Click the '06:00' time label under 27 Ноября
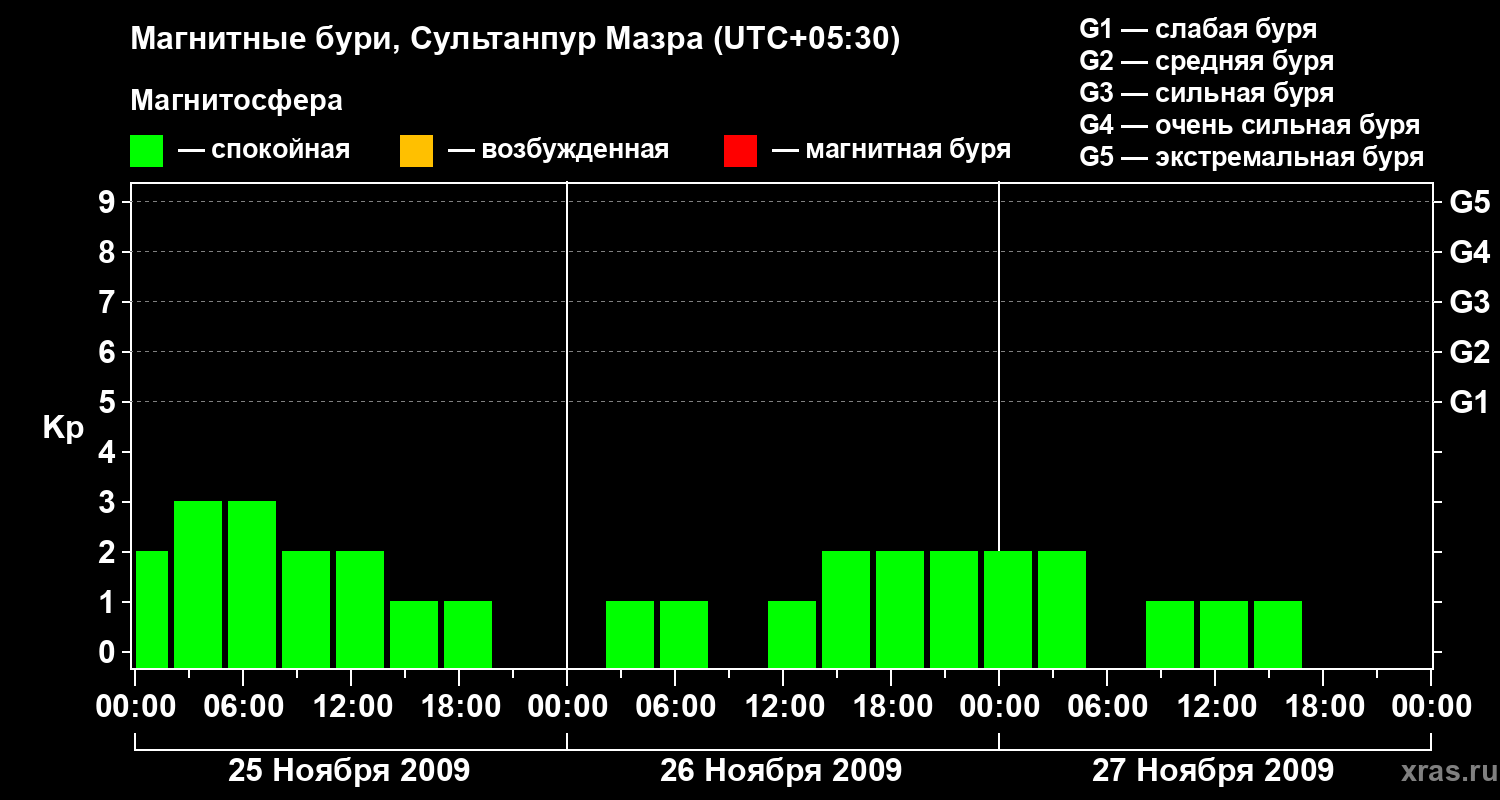1500x800 pixels. (x=1107, y=707)
